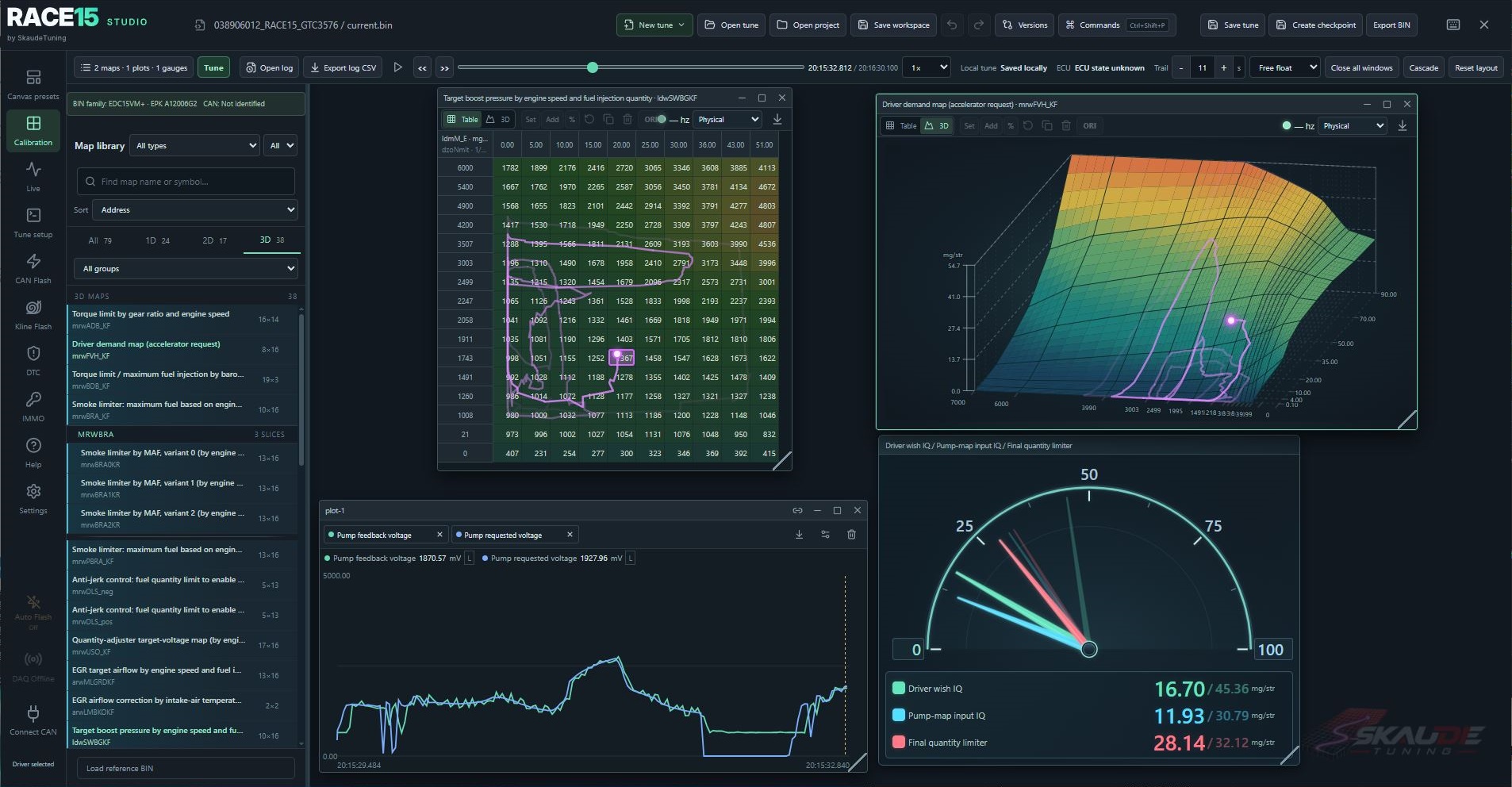Download the plot-1 data via arrow icon
This screenshot has height=787, width=1512.
pos(799,535)
